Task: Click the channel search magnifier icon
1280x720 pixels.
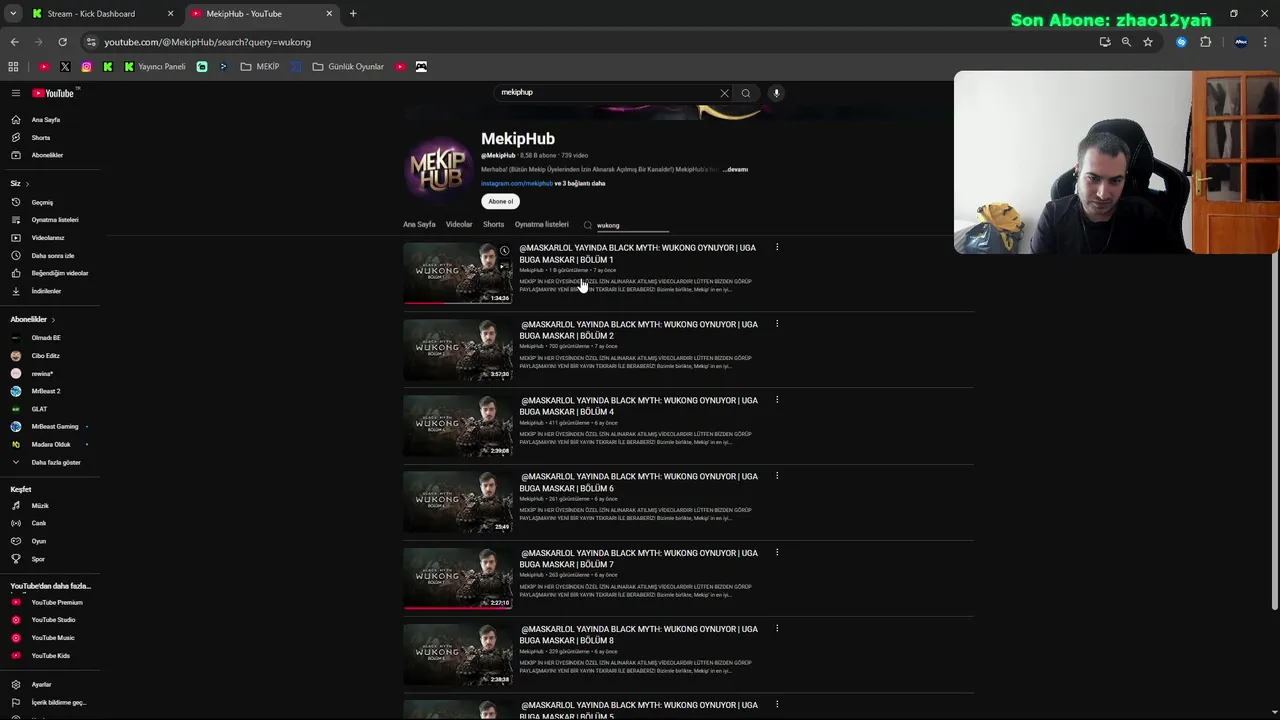Action: tap(588, 225)
